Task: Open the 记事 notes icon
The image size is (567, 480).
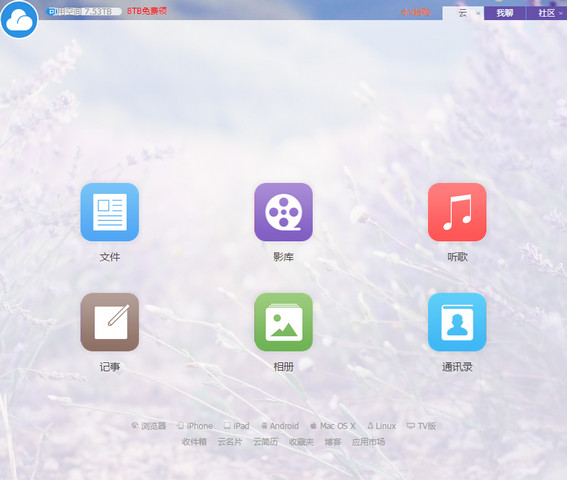Action: (110, 322)
